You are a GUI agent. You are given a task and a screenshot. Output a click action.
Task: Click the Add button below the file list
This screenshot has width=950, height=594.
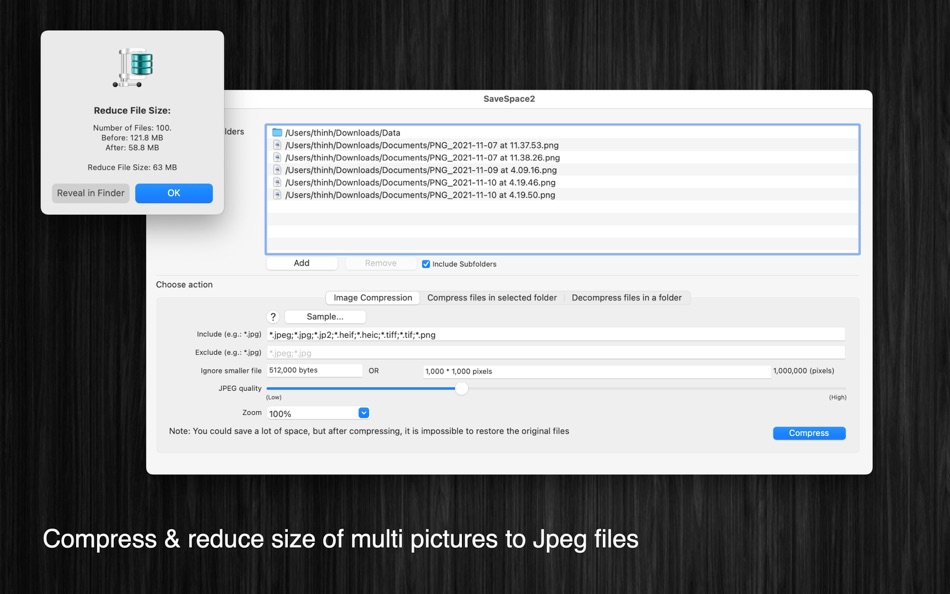302,263
